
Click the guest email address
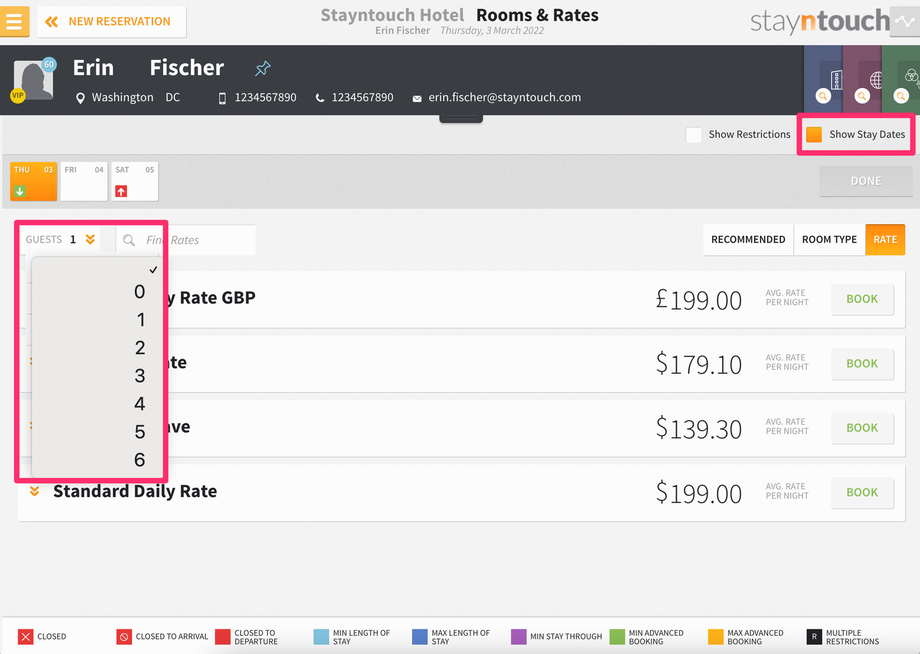[505, 97]
